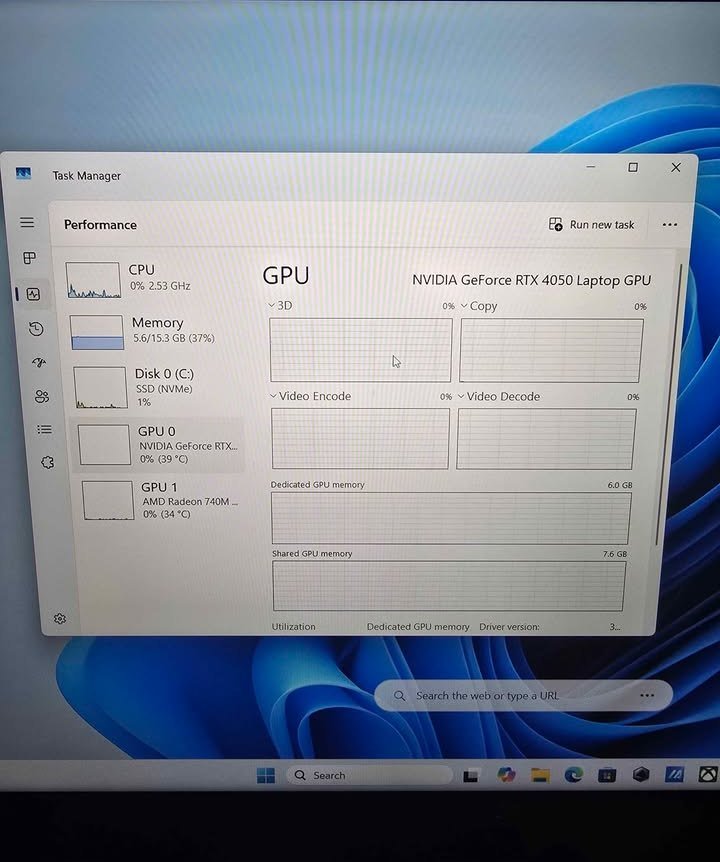This screenshot has height=862, width=720.
Task: Select the GPU 1 AMD Radeon entry
Action: pyautogui.click(x=162, y=500)
